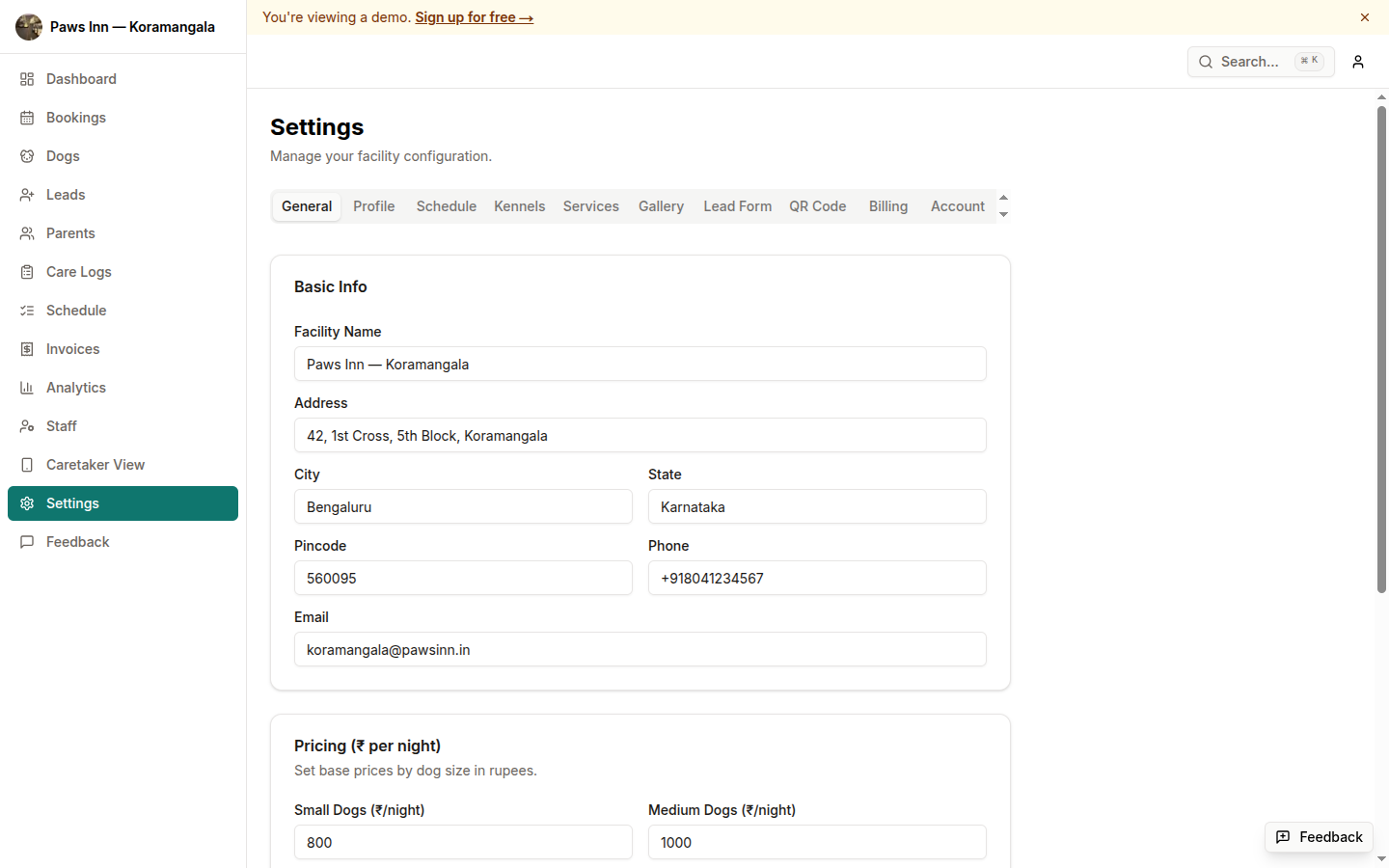Open the QR Code settings tab
This screenshot has width=1389, height=868.
817,205
